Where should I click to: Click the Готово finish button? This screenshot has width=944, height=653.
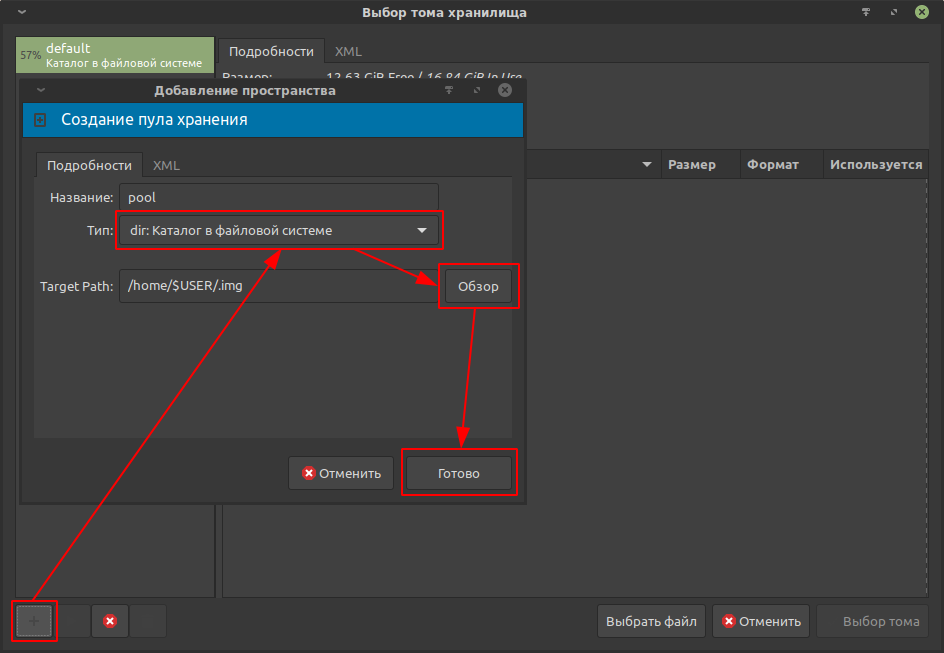tap(459, 473)
